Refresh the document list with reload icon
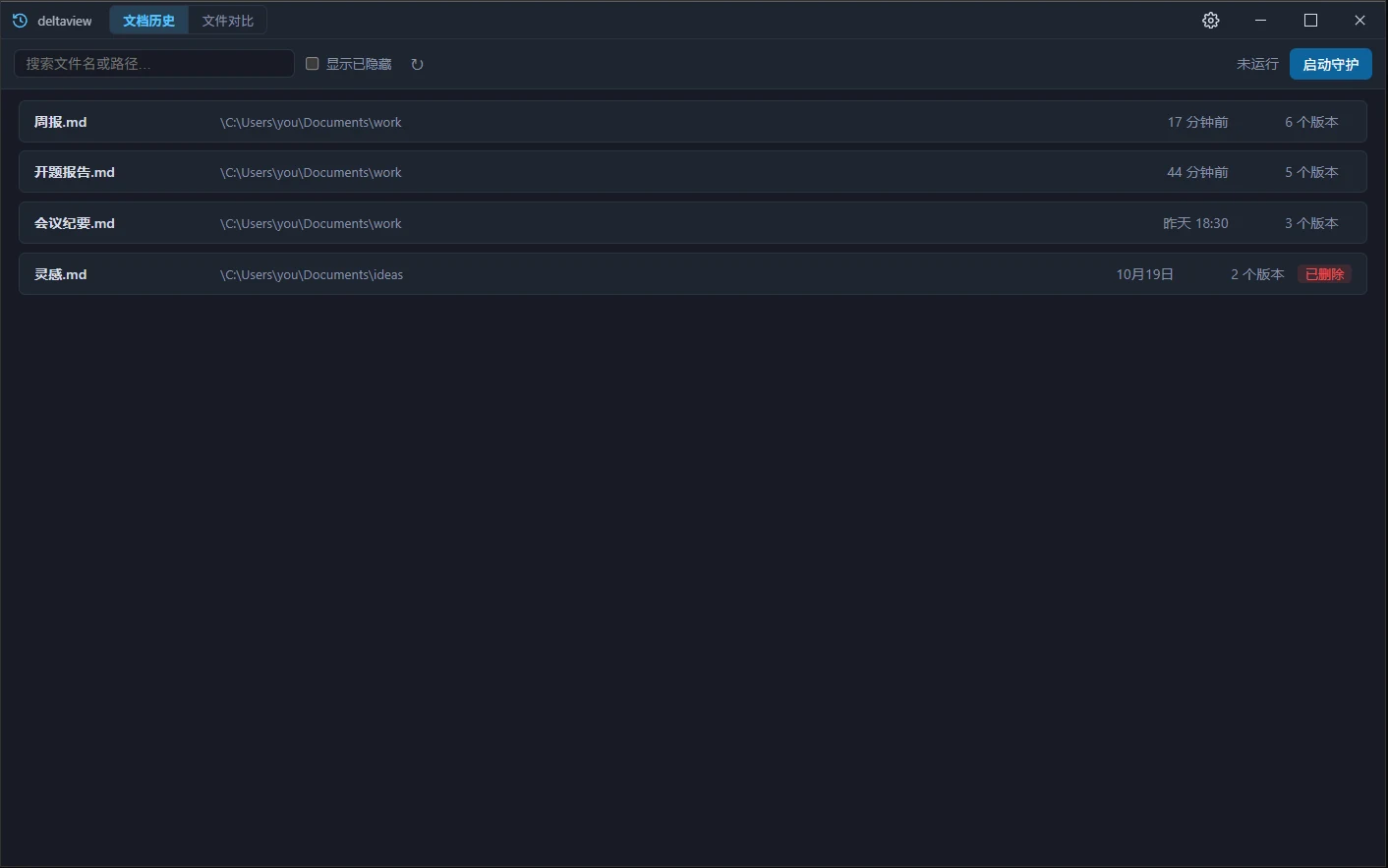This screenshot has height=868, width=1388. pos(417,64)
